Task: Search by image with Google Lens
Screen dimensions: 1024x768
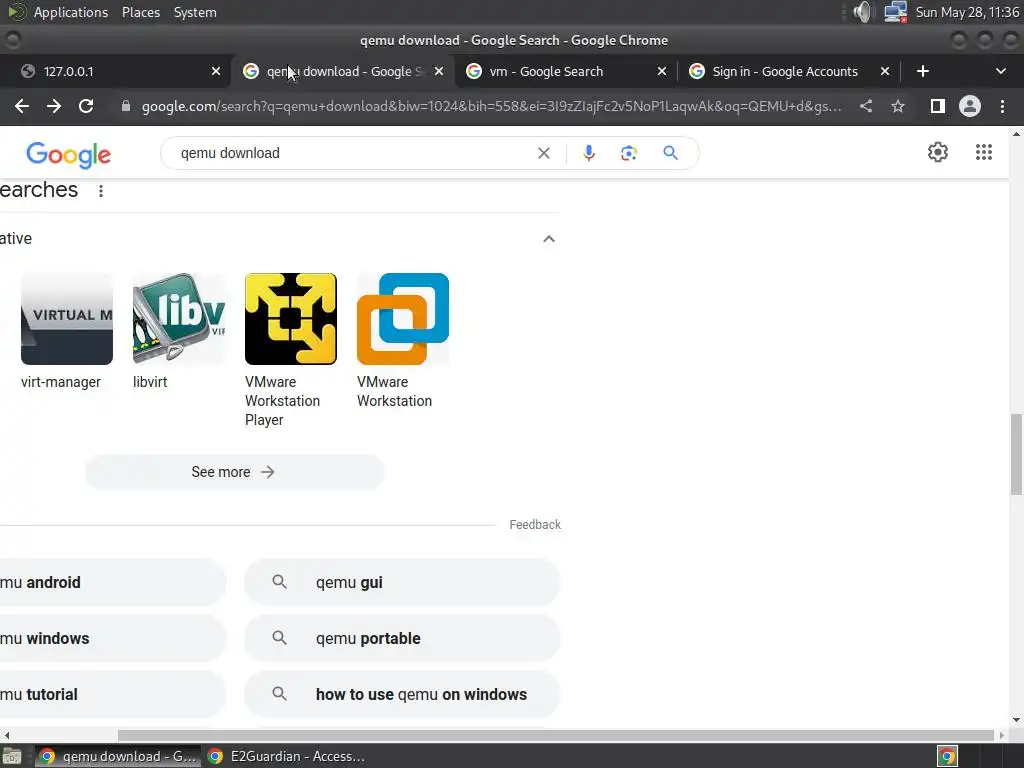Action: coord(629,153)
